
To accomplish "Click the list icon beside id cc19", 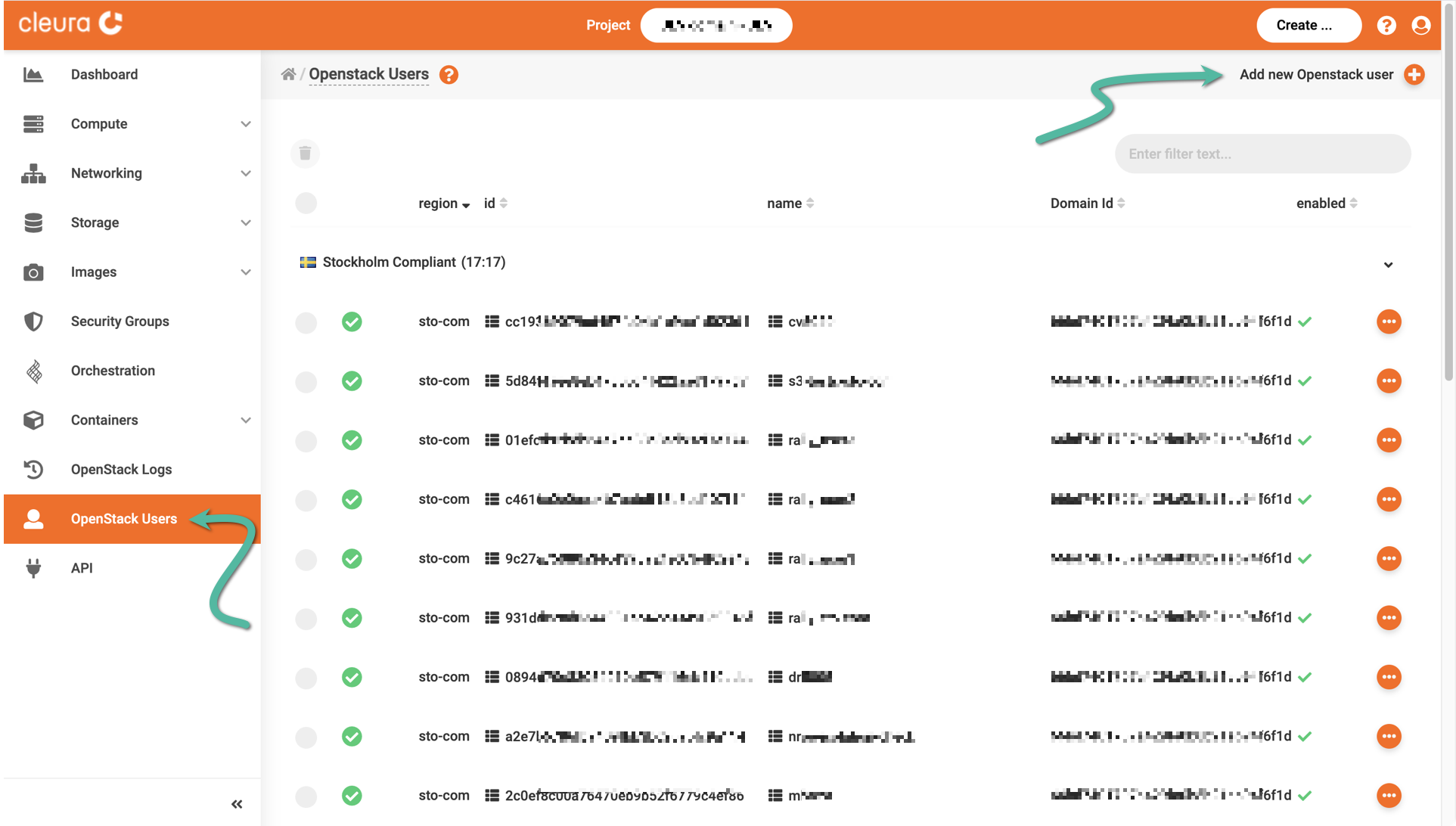I will point(492,321).
